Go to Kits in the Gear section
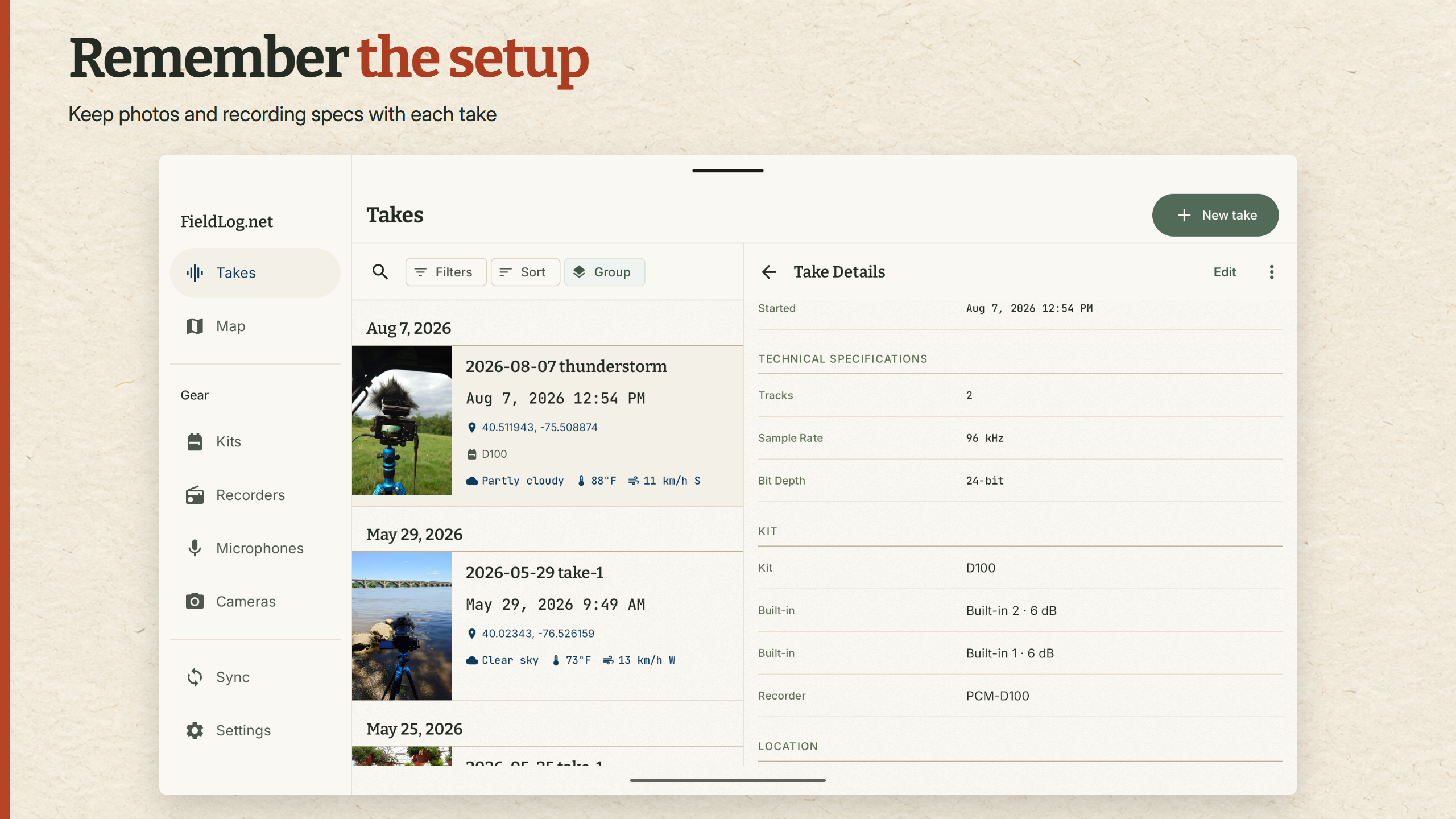Image resolution: width=1456 pixels, height=819 pixels. click(255, 441)
